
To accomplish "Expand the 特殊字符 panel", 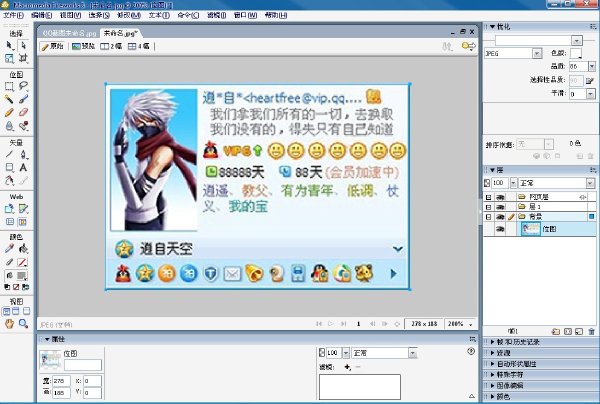I will (492, 375).
